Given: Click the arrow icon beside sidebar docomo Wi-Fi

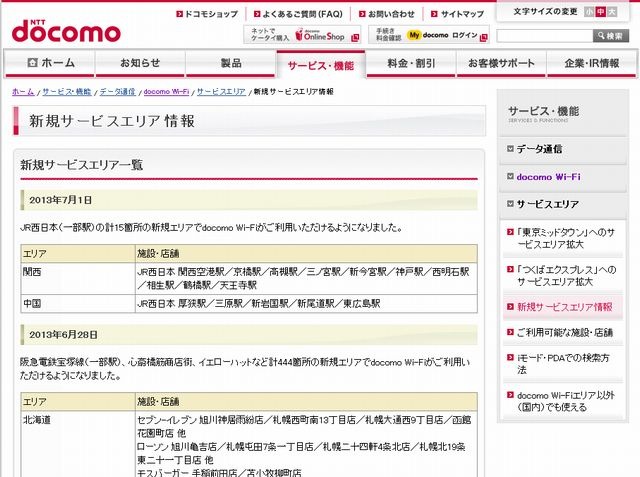Looking at the screenshot, I should [510, 177].
